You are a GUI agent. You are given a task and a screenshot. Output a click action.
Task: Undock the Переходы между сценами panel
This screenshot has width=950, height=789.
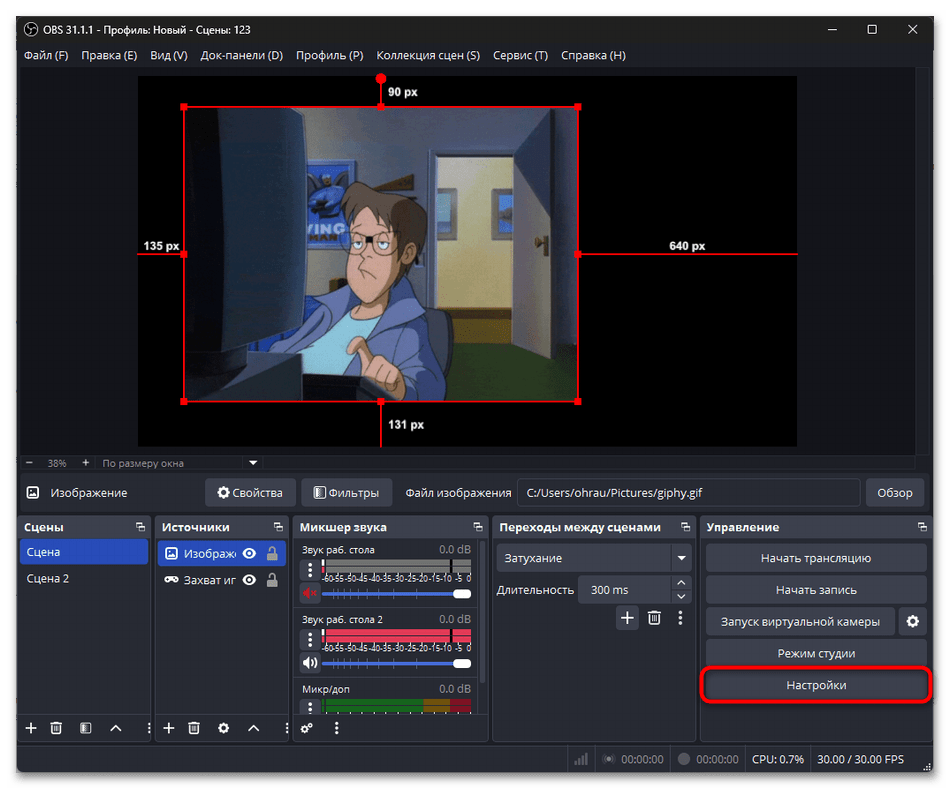[x=685, y=527]
